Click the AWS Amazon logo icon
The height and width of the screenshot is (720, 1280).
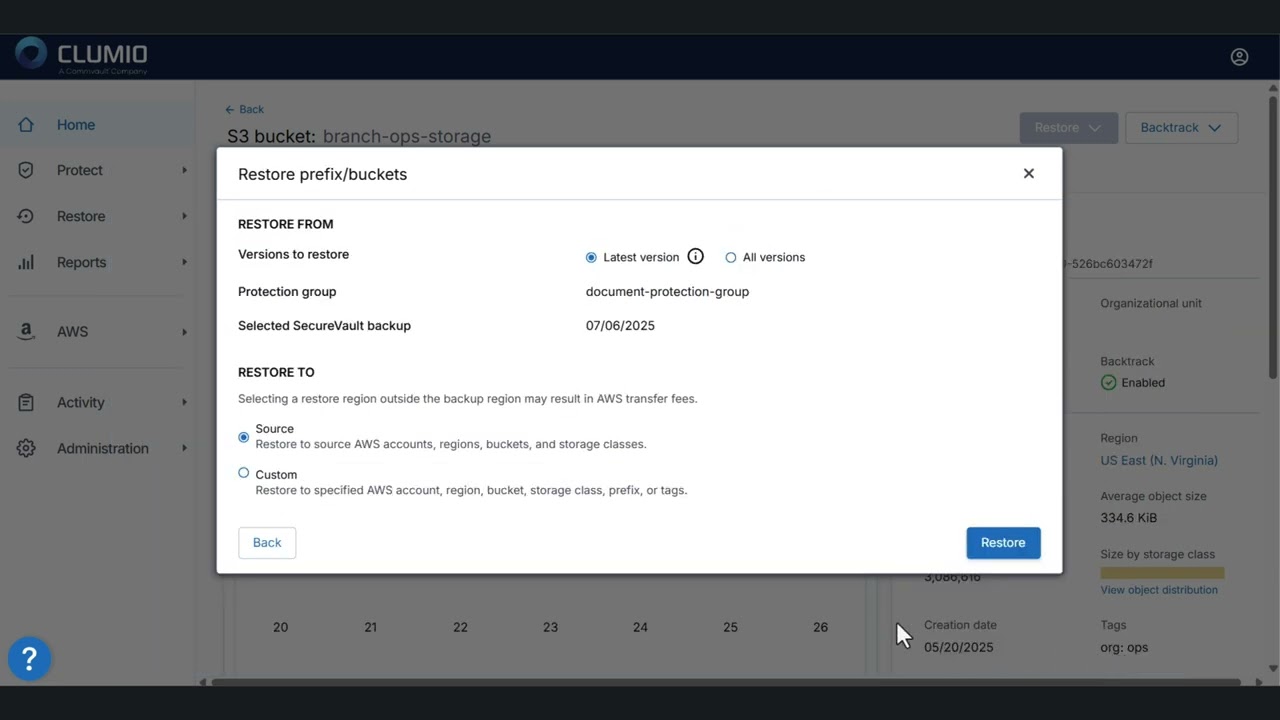coord(26,331)
